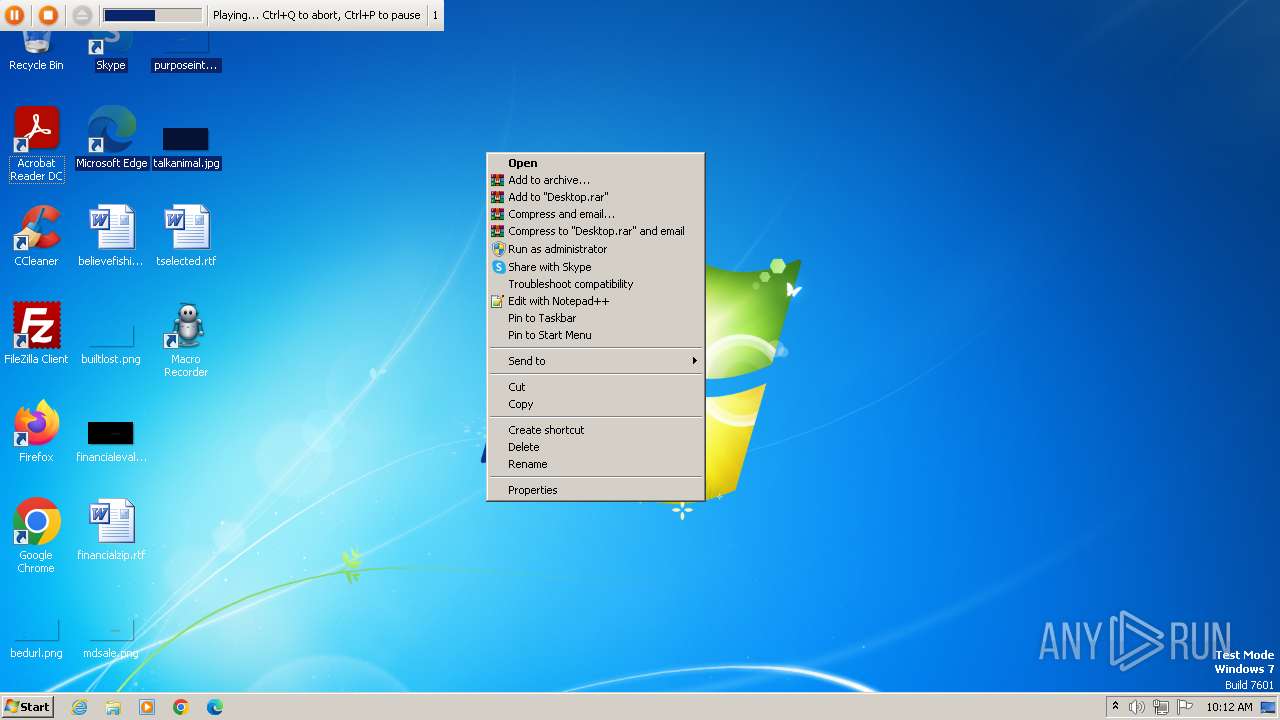
Task: Select the purposeint desktop file icon
Action: pyautogui.click(x=186, y=52)
